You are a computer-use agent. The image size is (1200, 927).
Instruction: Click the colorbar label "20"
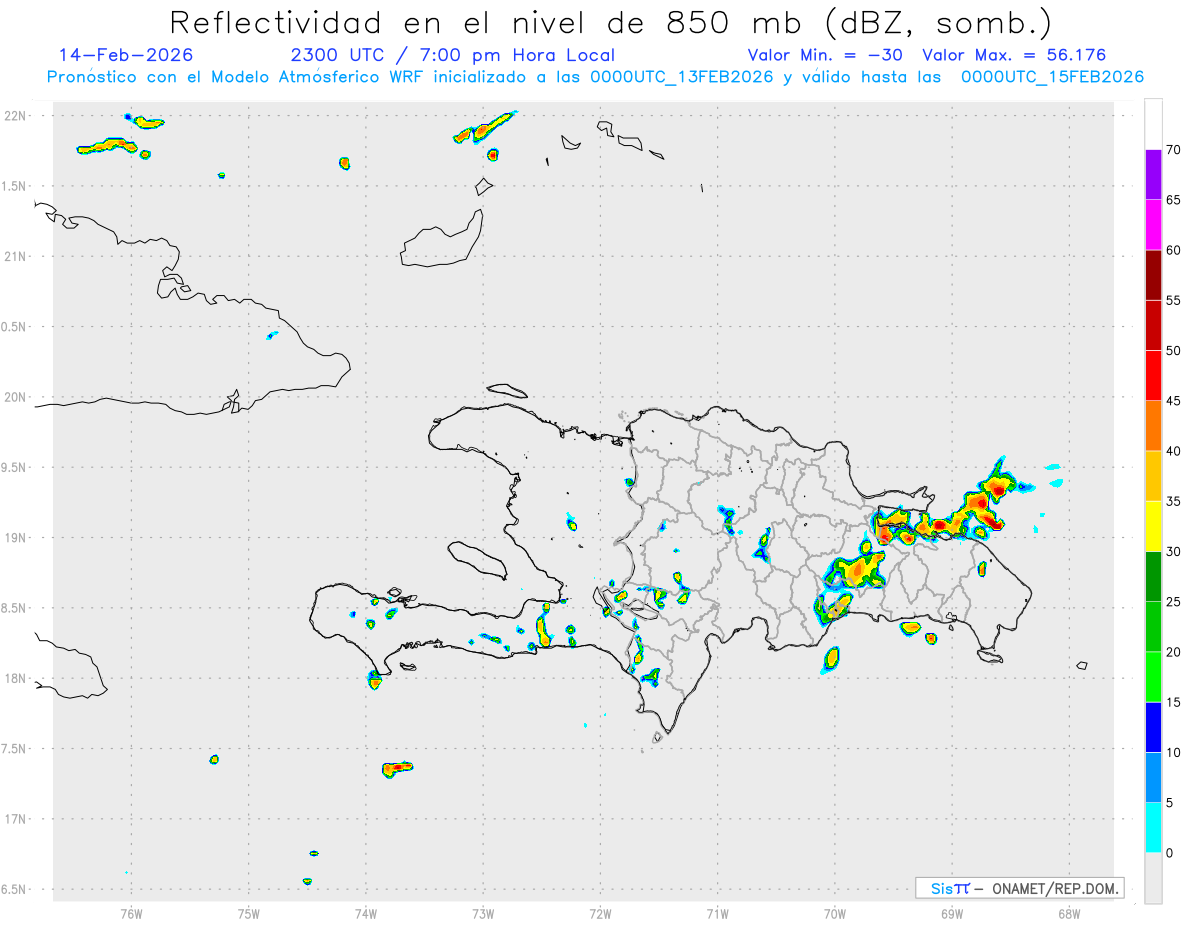[x=1174, y=652]
